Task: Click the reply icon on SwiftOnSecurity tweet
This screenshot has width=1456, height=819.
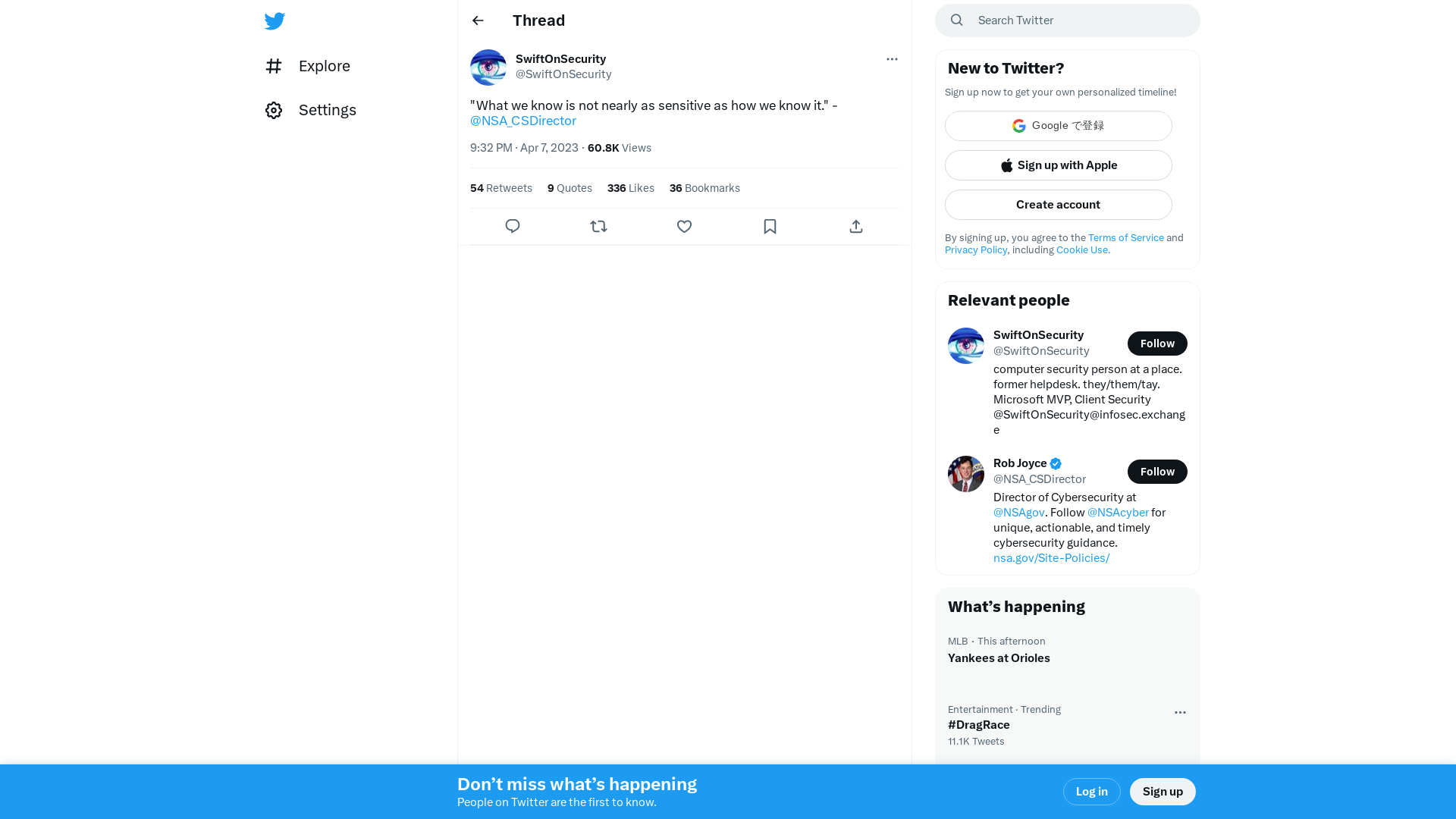Action: coord(513,226)
